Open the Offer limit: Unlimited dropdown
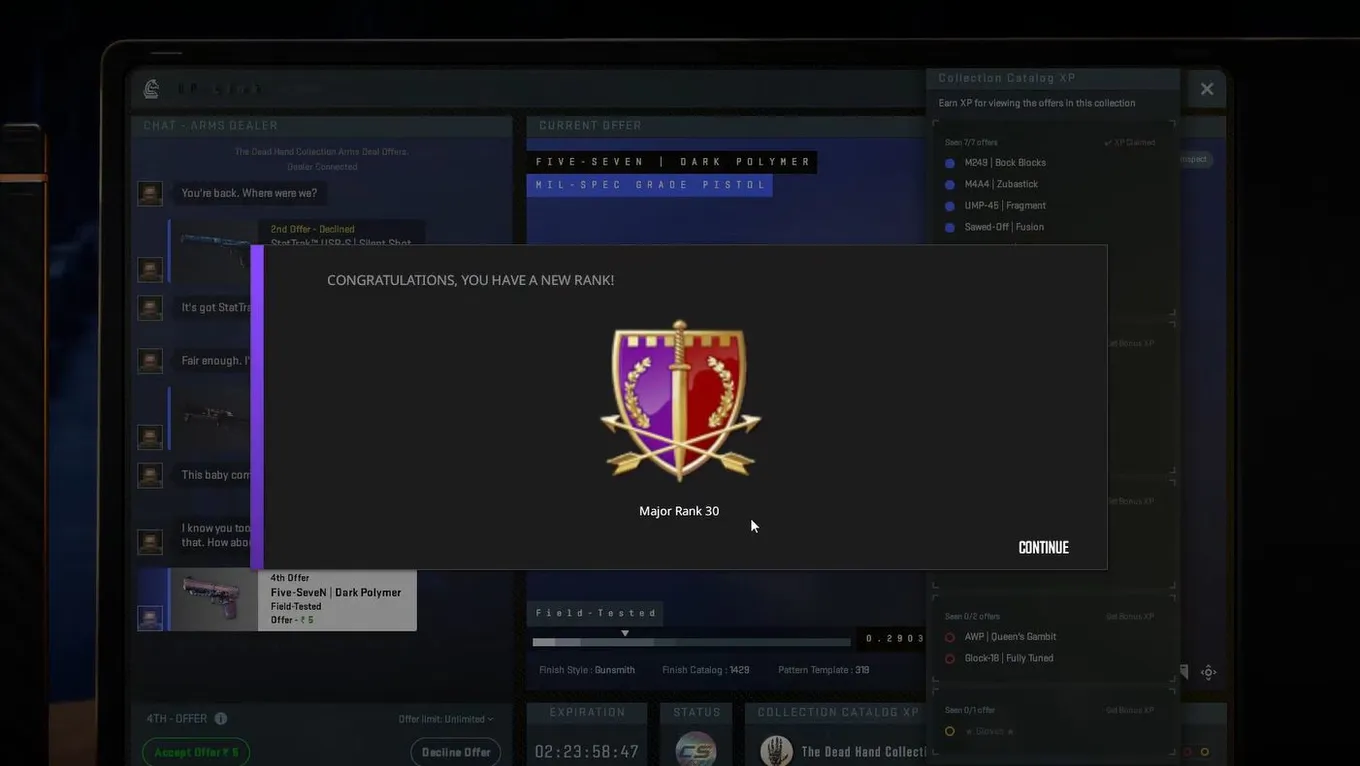 pos(446,719)
